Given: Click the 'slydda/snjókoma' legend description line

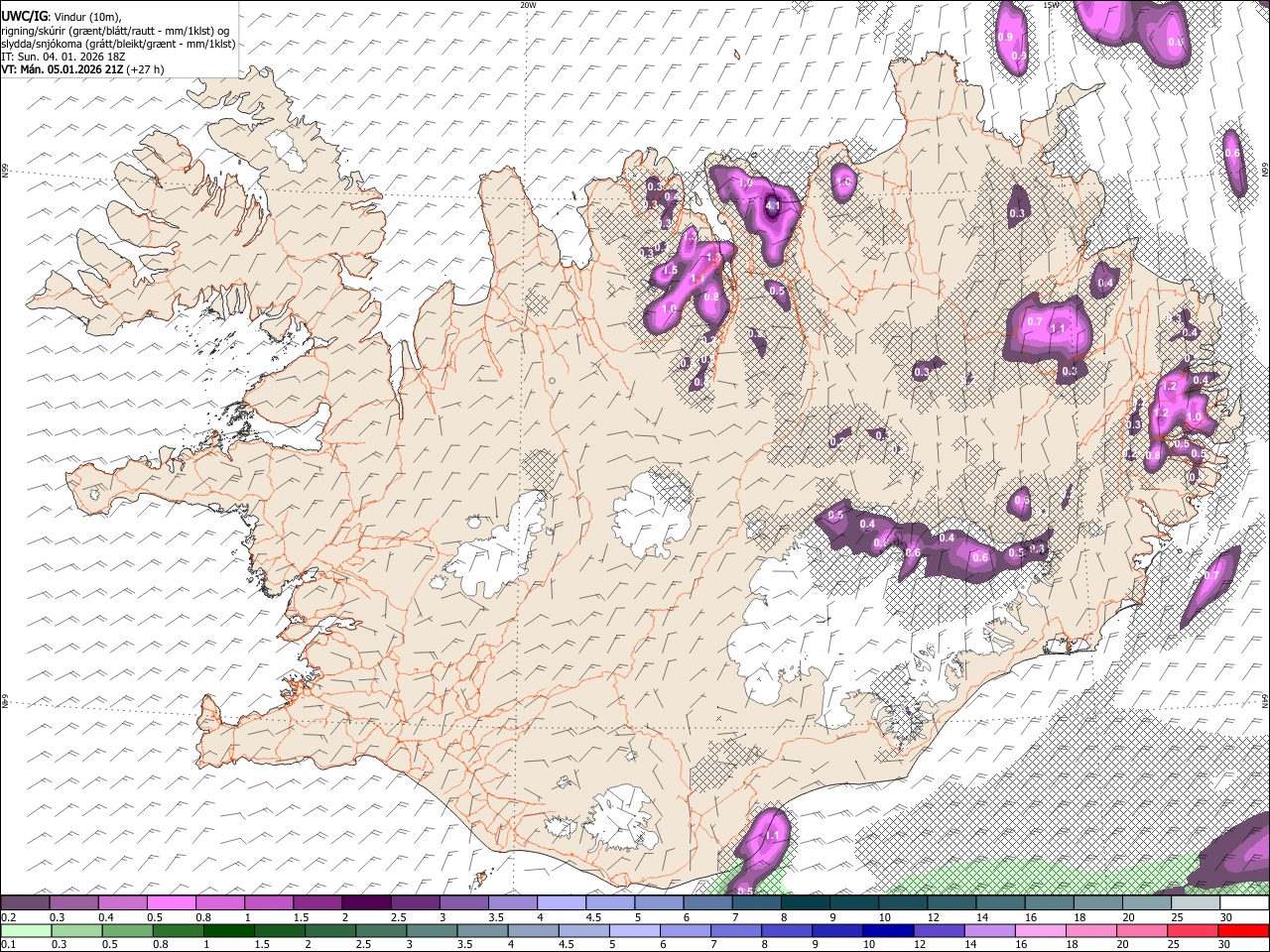Looking at the screenshot, I should [118, 44].
